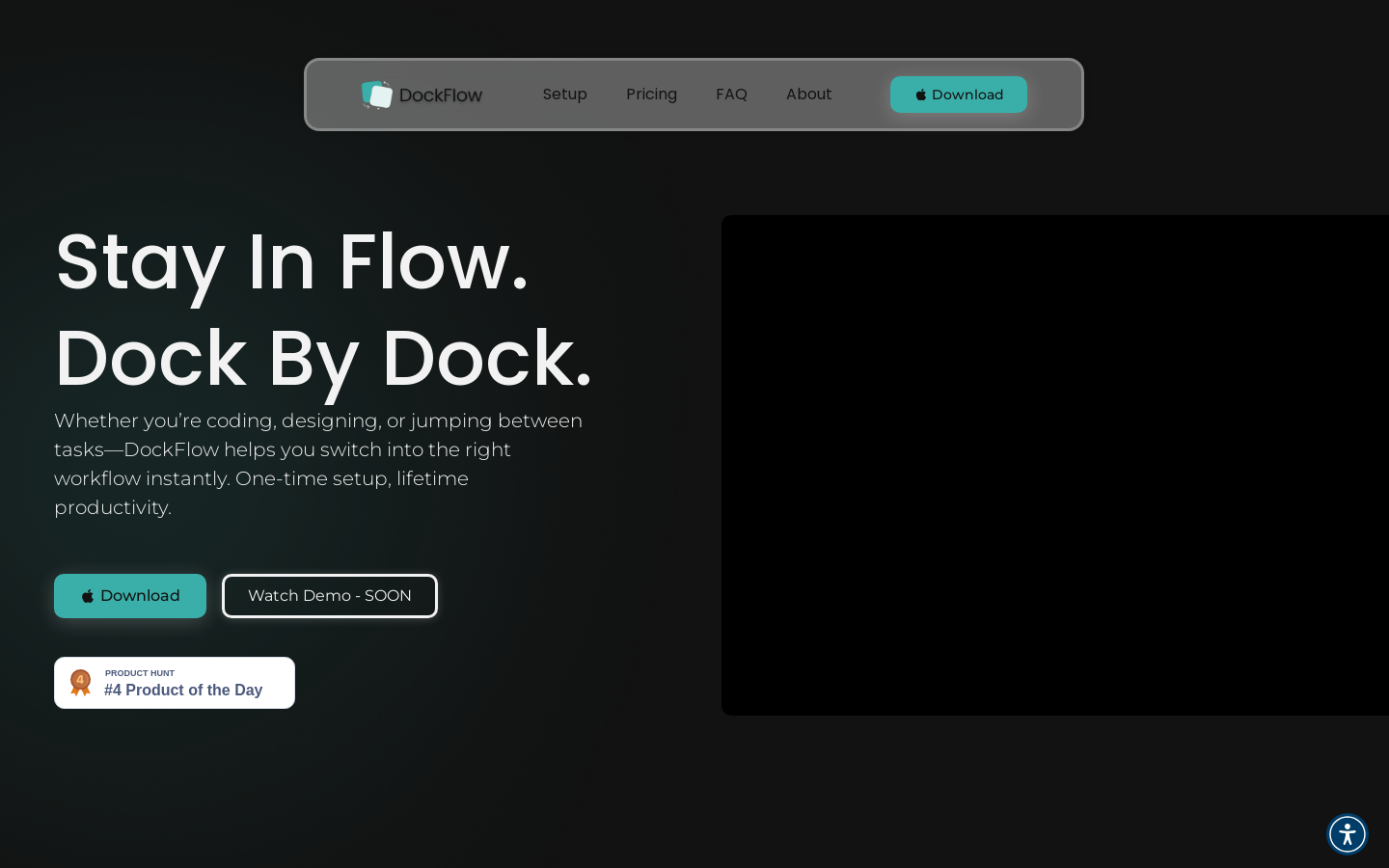This screenshot has width=1389, height=868.
Task: Click the DockFlow logo icon
Action: pyautogui.click(x=377, y=95)
